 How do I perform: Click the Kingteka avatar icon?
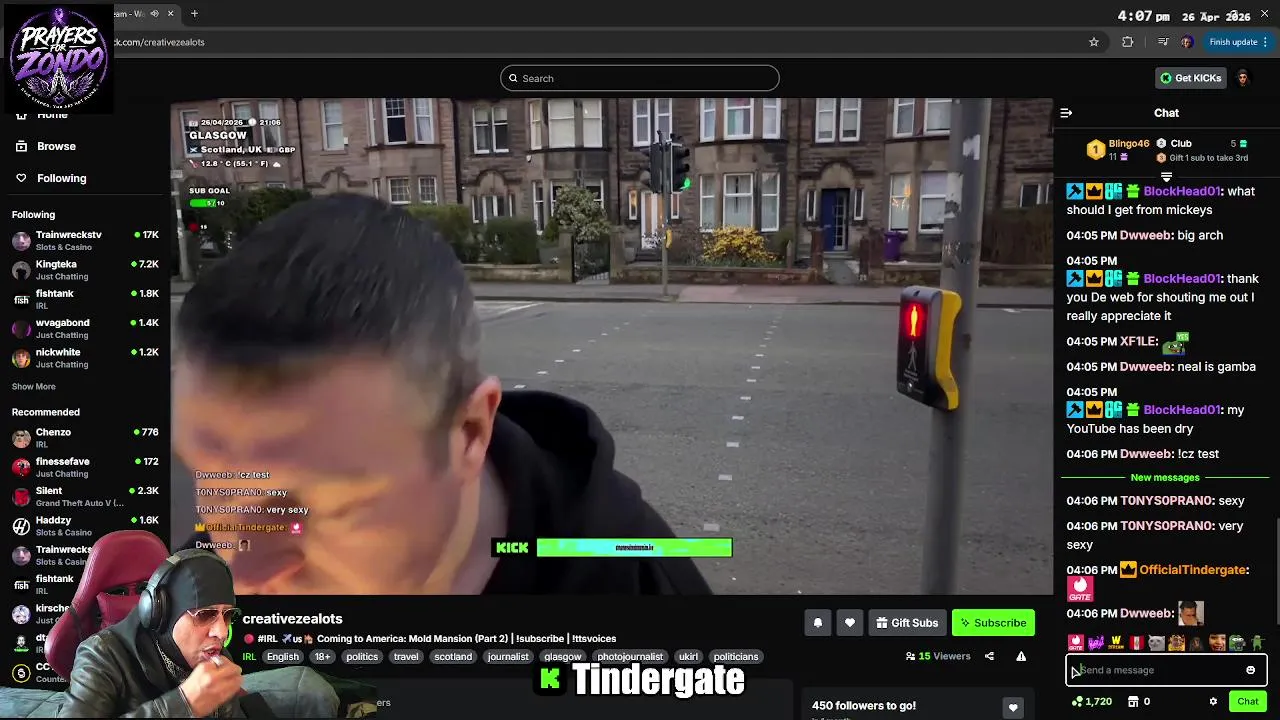coord(21,270)
